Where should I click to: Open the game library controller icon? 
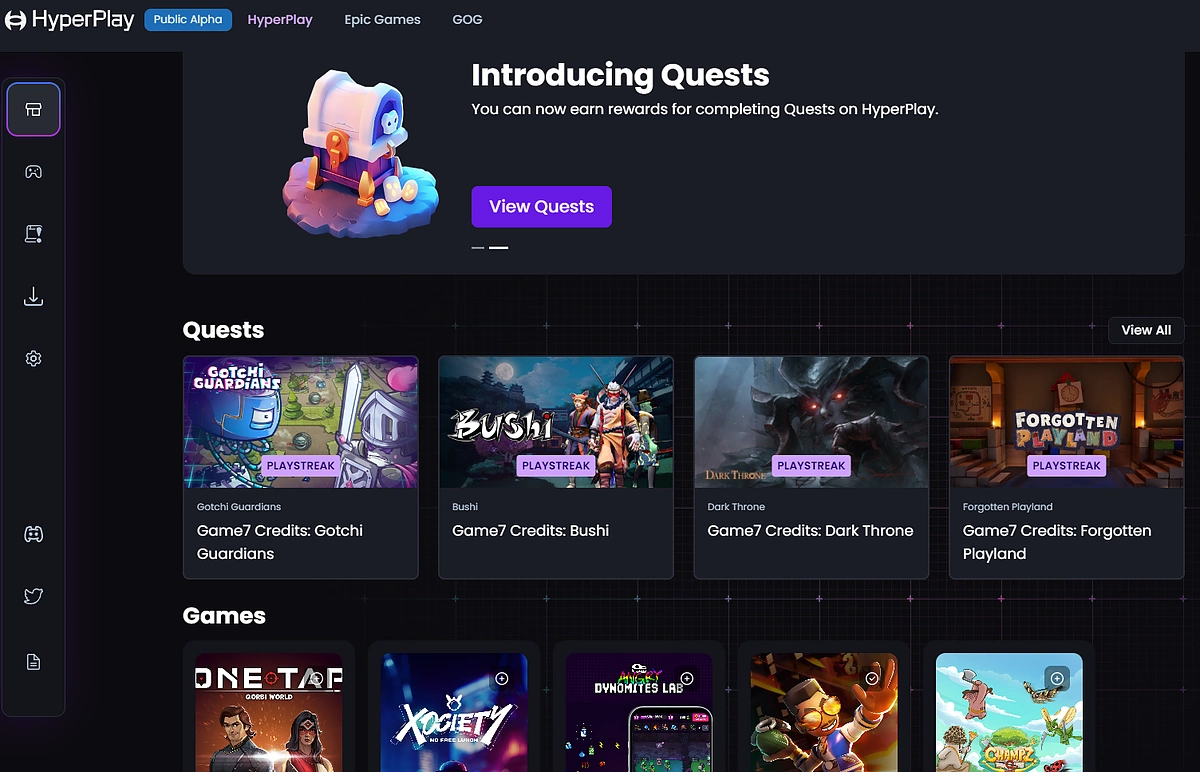pos(33,172)
